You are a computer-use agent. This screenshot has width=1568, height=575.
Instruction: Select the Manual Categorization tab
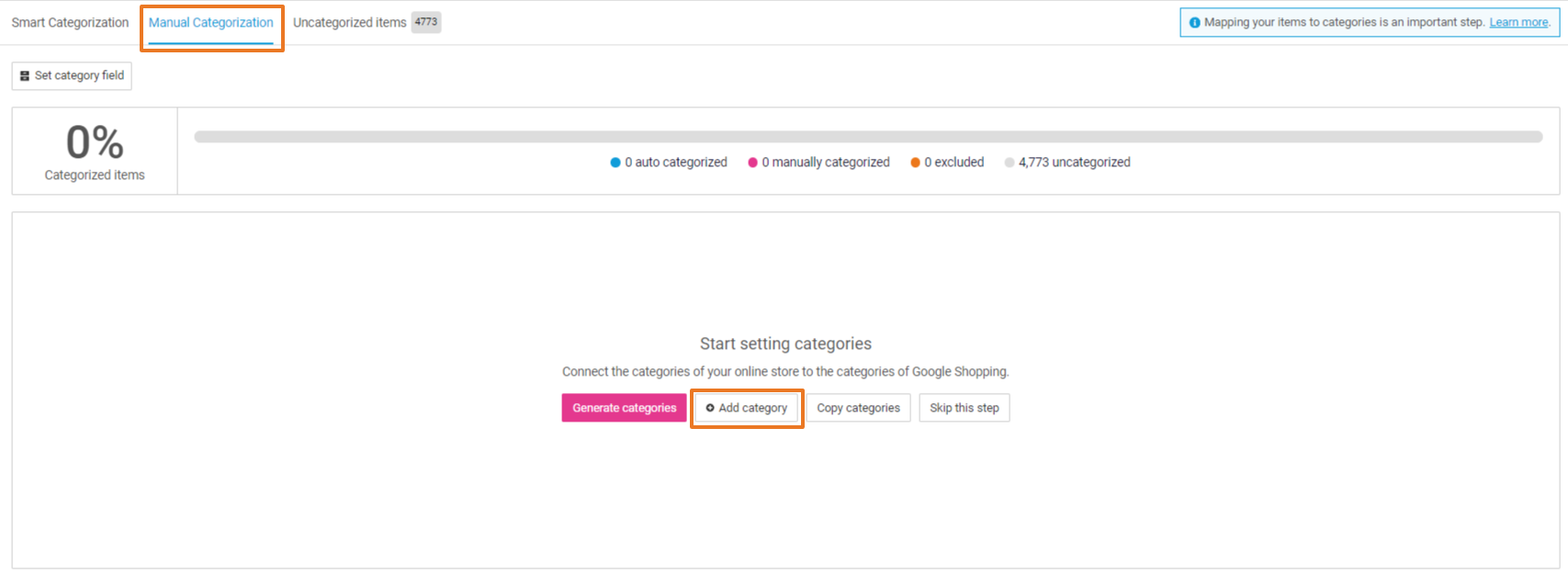point(210,23)
